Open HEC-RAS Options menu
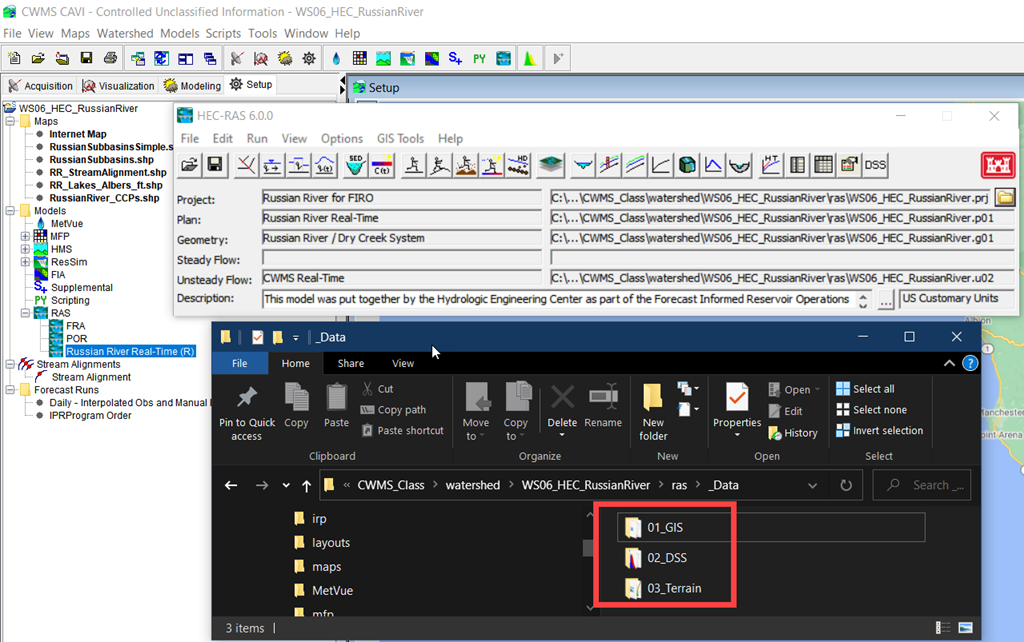This screenshot has height=642, width=1024. [342, 138]
